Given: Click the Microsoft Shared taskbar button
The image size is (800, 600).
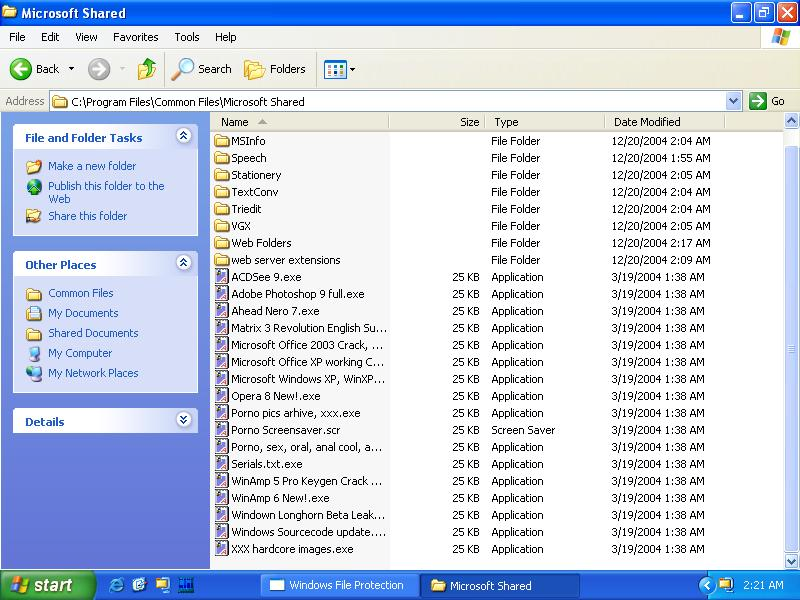Looking at the screenshot, I should [500, 585].
